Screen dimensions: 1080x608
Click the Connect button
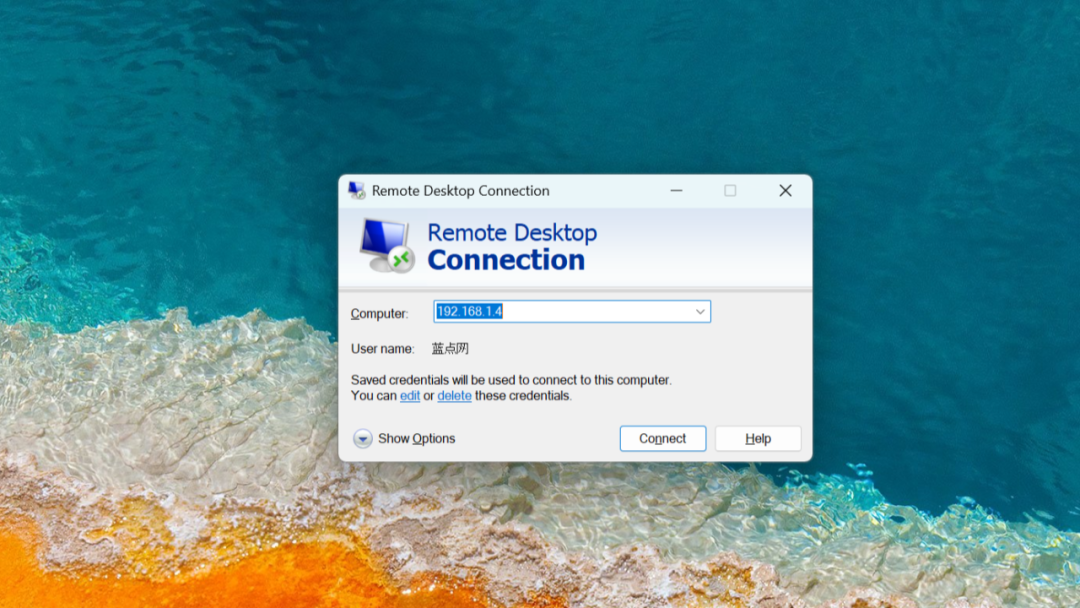[x=663, y=439]
